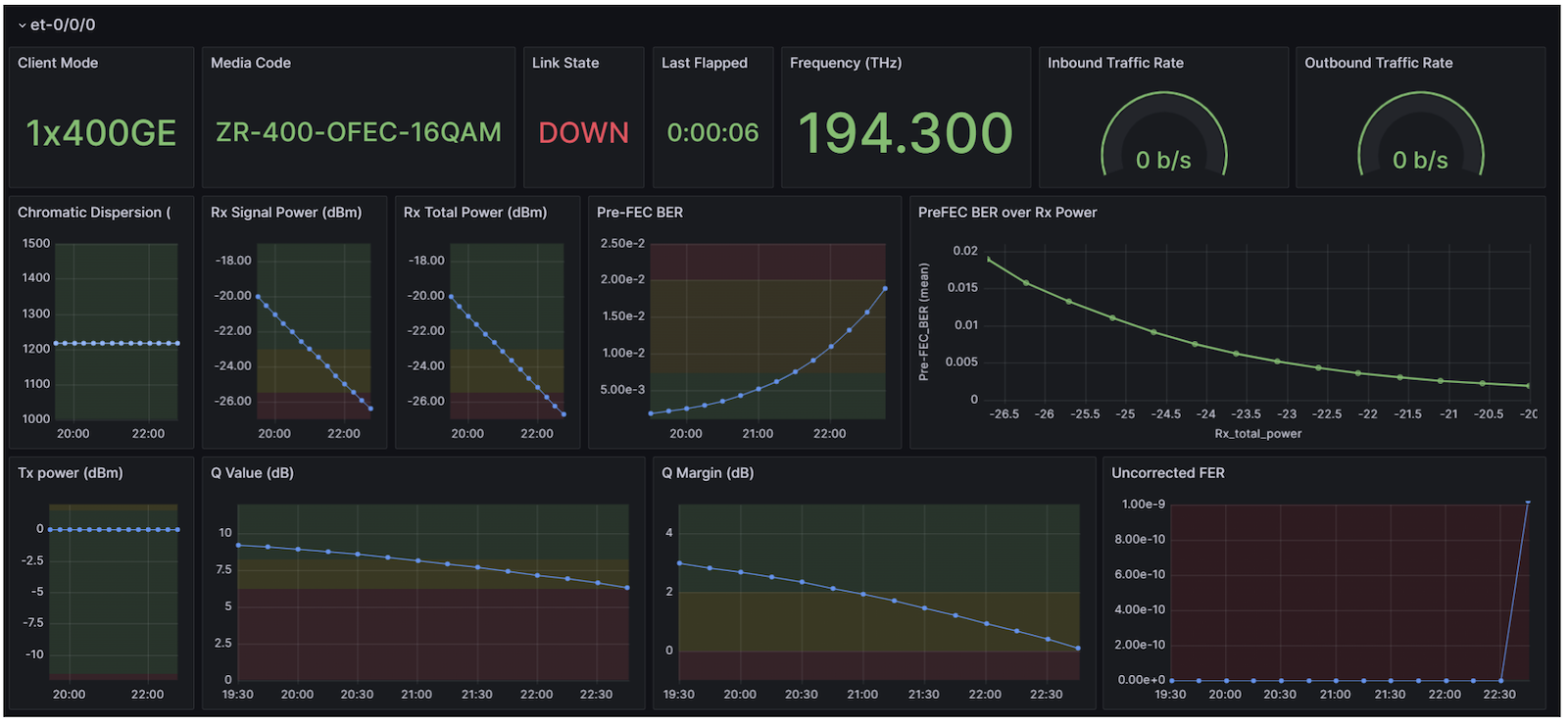Open the Chromatic Dispersion panel title

(x=94, y=213)
